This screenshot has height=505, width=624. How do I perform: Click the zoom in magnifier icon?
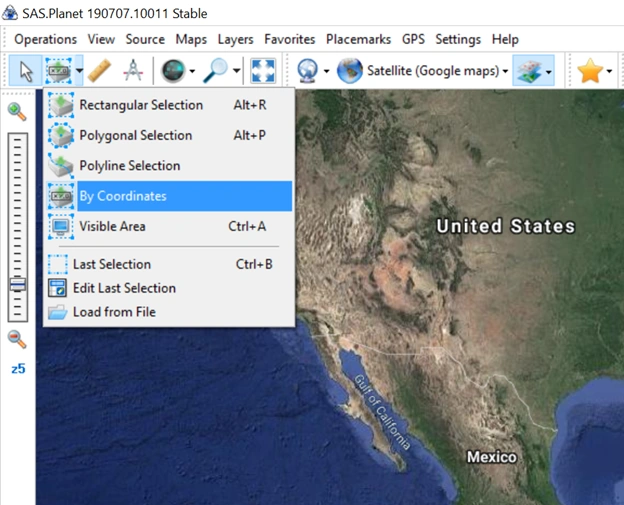[x=17, y=111]
